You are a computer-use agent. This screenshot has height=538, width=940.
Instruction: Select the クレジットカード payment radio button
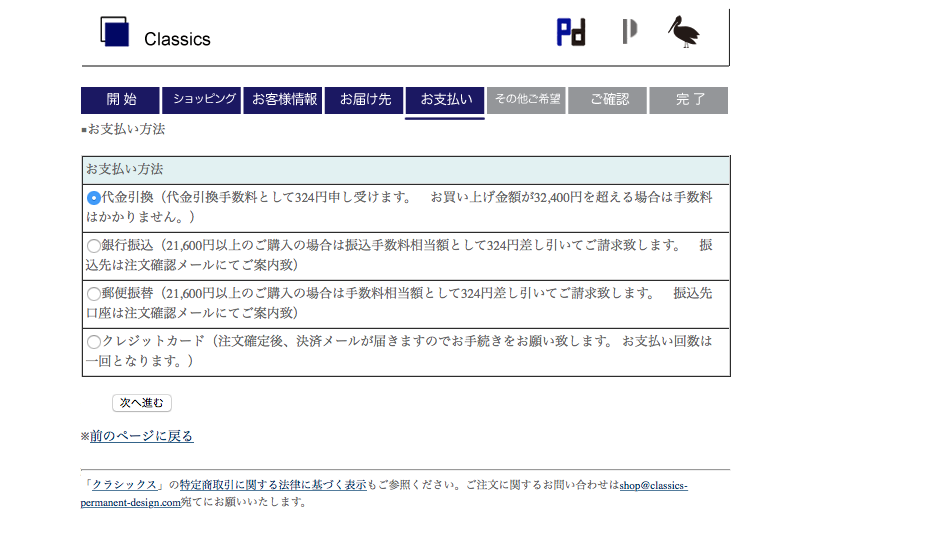(x=94, y=342)
